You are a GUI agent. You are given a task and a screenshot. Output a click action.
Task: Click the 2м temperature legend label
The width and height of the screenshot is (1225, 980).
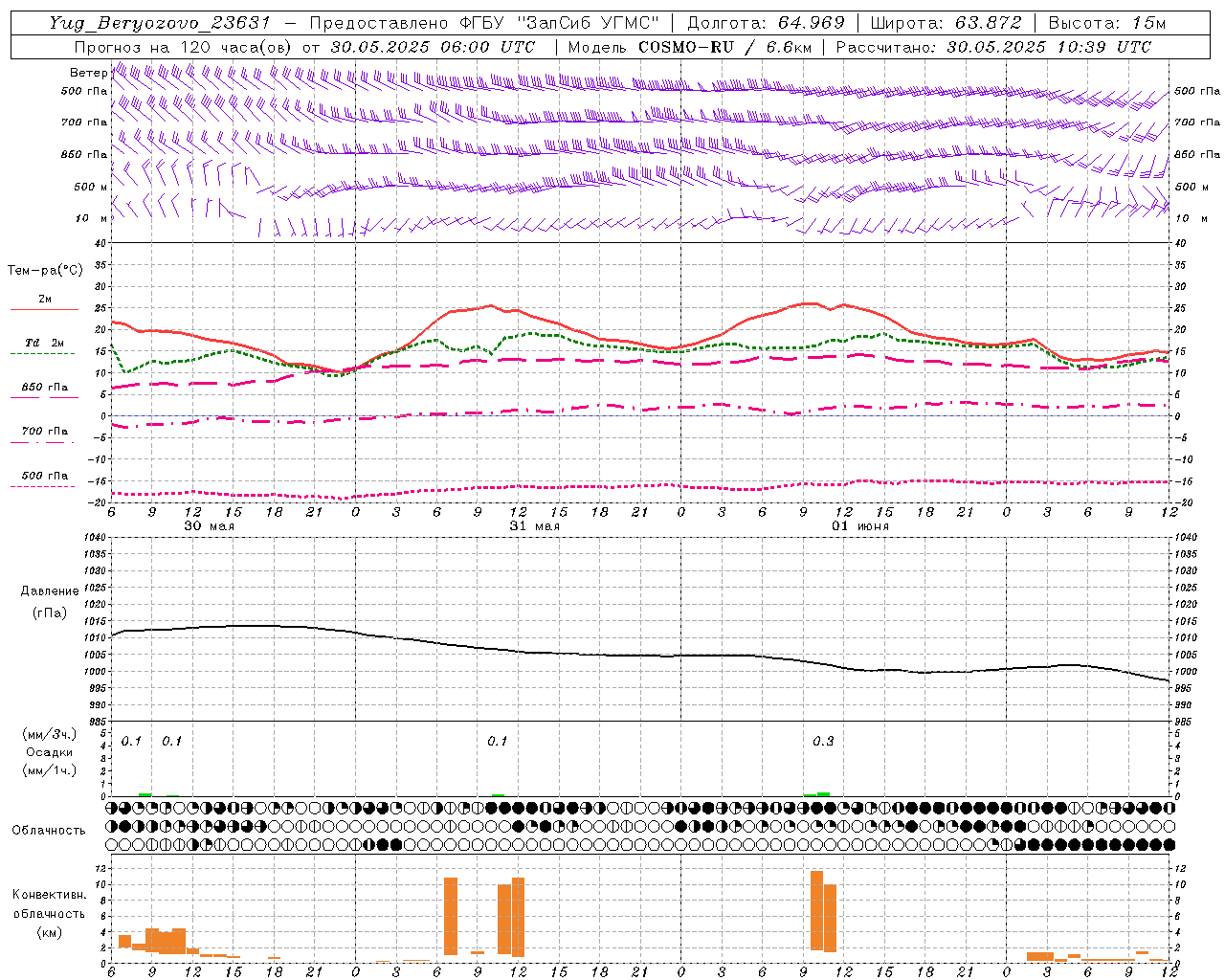pos(45,299)
